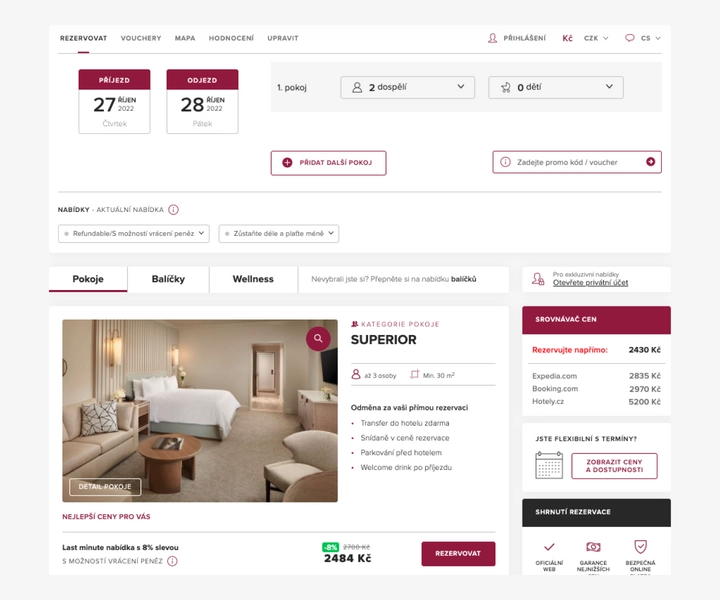Switch to the Balíčky tab

pos(168,279)
